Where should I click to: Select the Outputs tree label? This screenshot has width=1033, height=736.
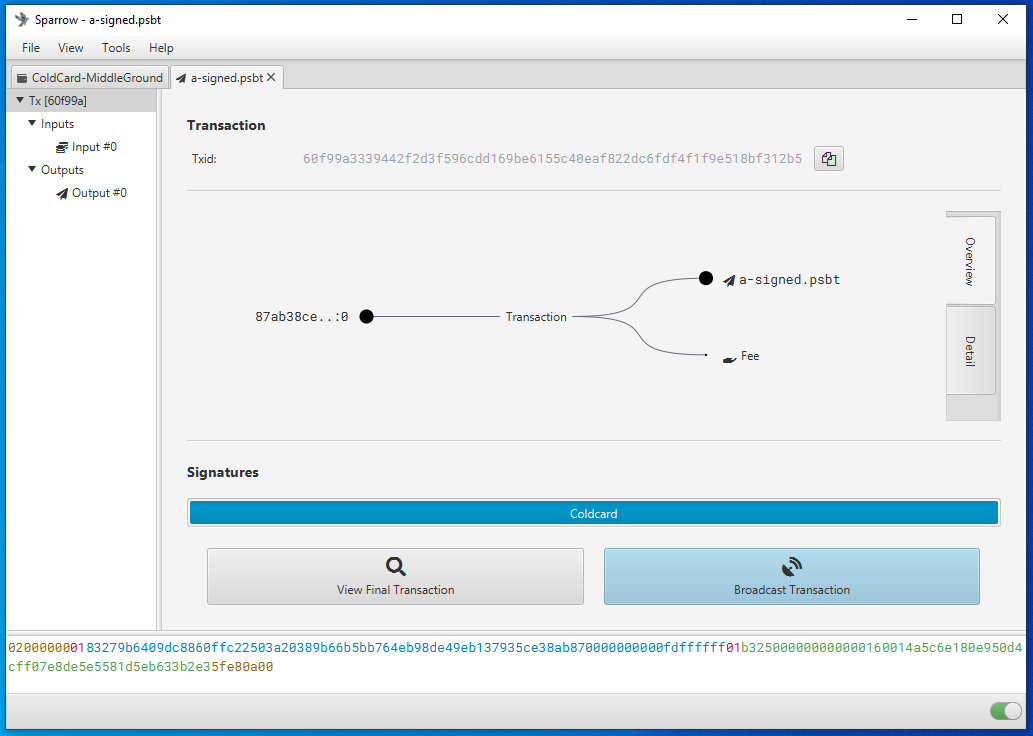[62, 170]
